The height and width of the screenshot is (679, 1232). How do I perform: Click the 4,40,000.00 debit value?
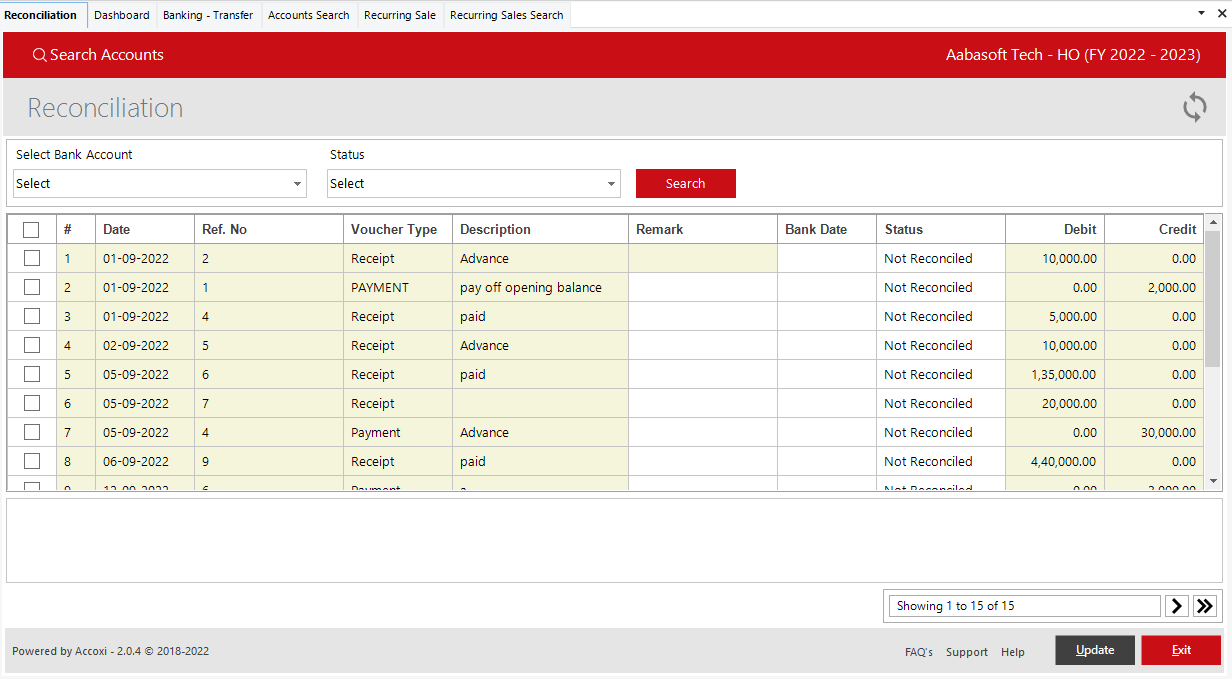pyautogui.click(x=1064, y=461)
